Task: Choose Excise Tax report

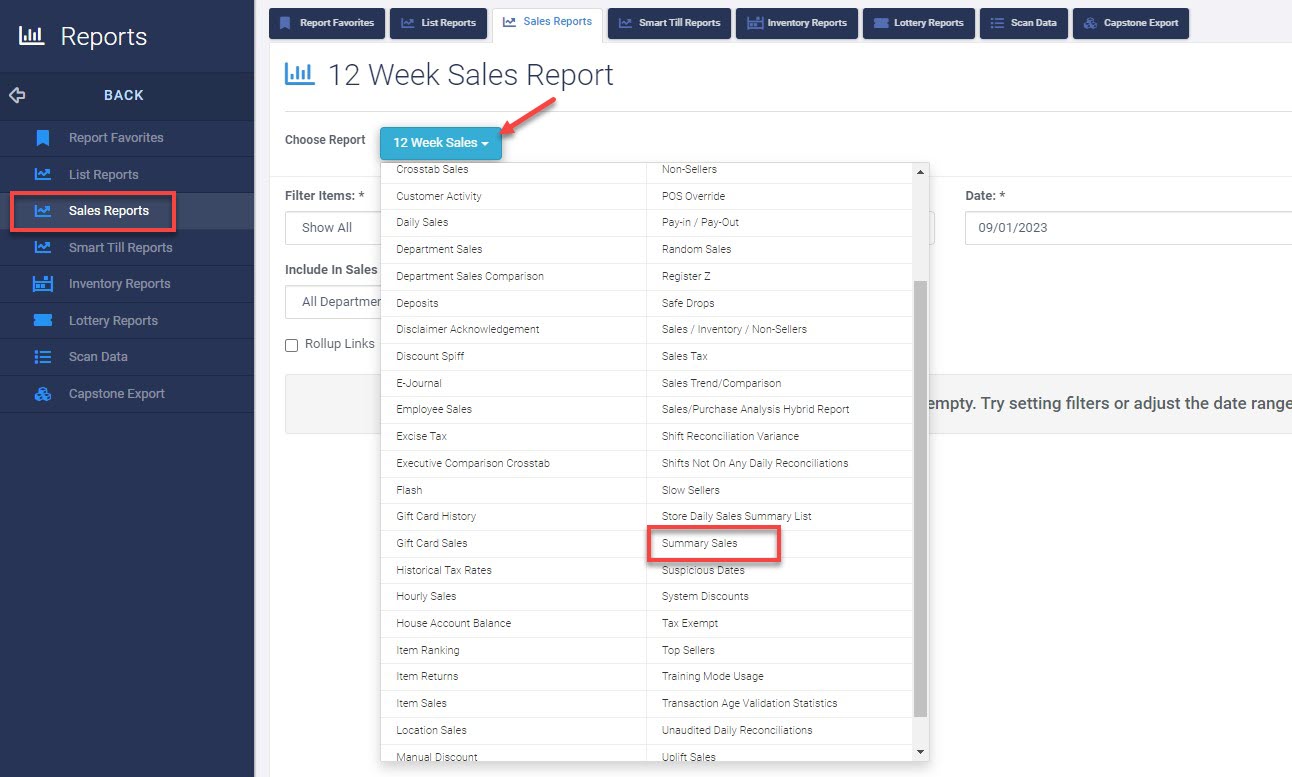Action: click(421, 436)
